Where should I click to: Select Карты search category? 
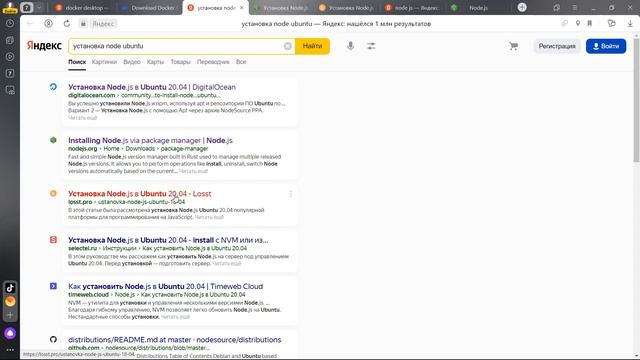(x=155, y=62)
